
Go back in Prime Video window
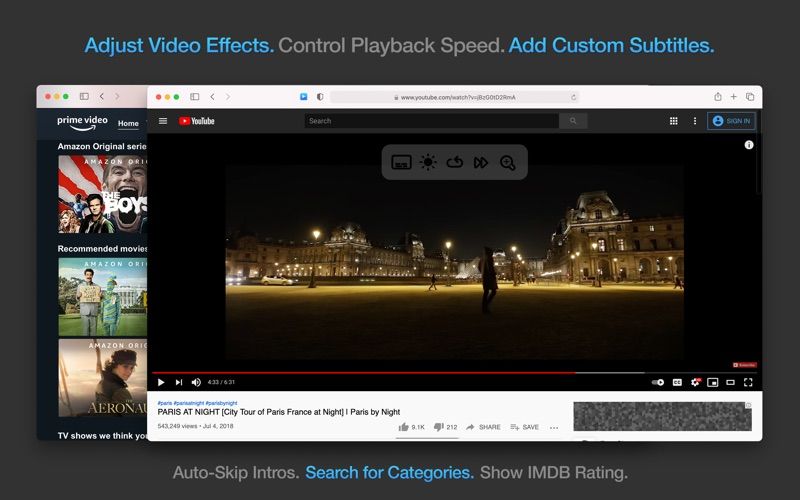tap(102, 96)
